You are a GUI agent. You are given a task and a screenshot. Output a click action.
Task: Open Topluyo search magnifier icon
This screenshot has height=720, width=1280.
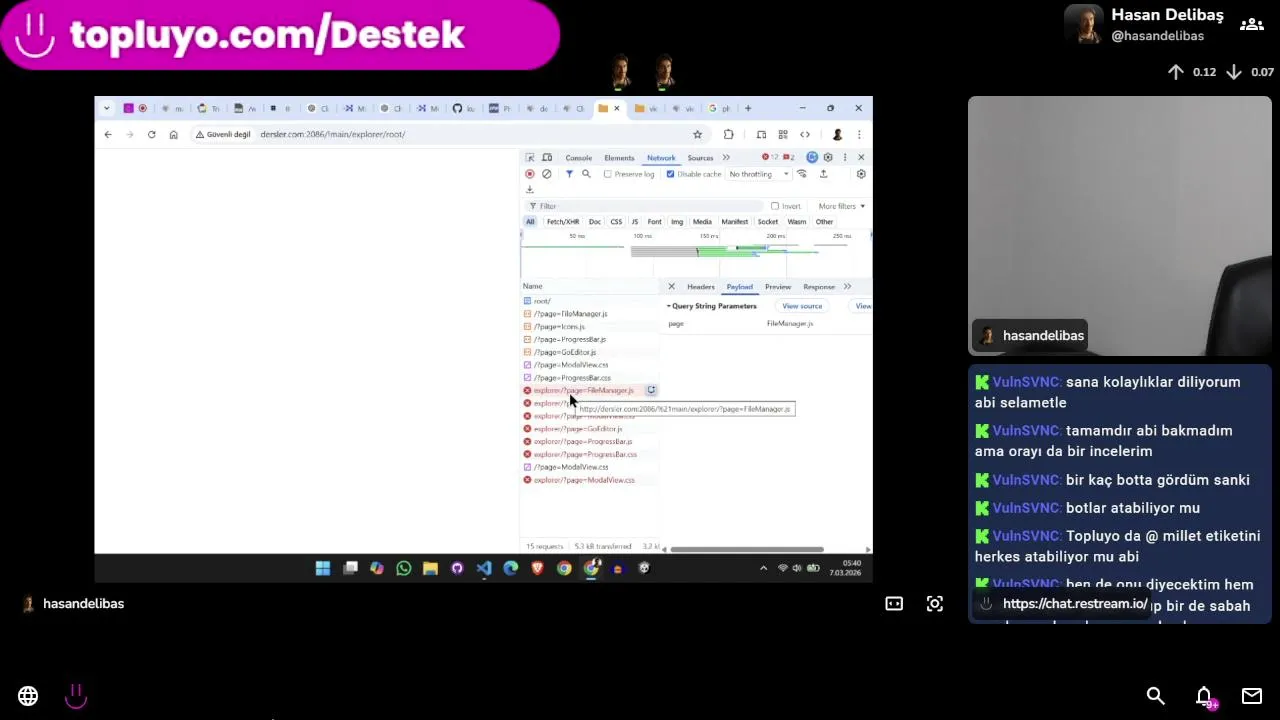point(1156,696)
